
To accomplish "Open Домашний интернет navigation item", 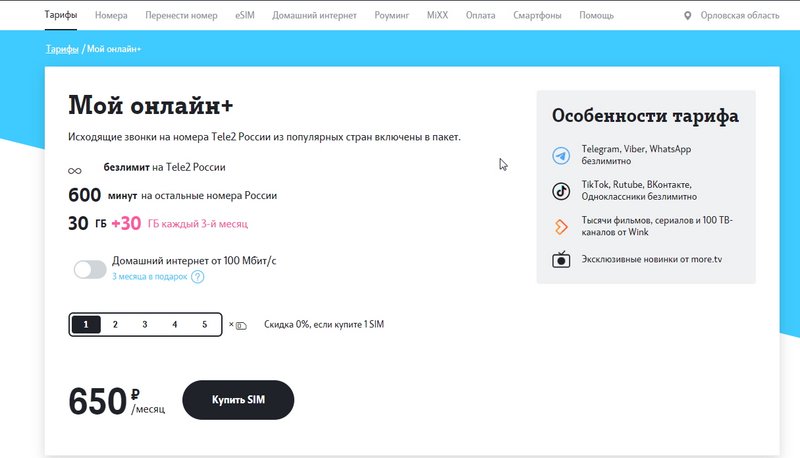I will [314, 15].
